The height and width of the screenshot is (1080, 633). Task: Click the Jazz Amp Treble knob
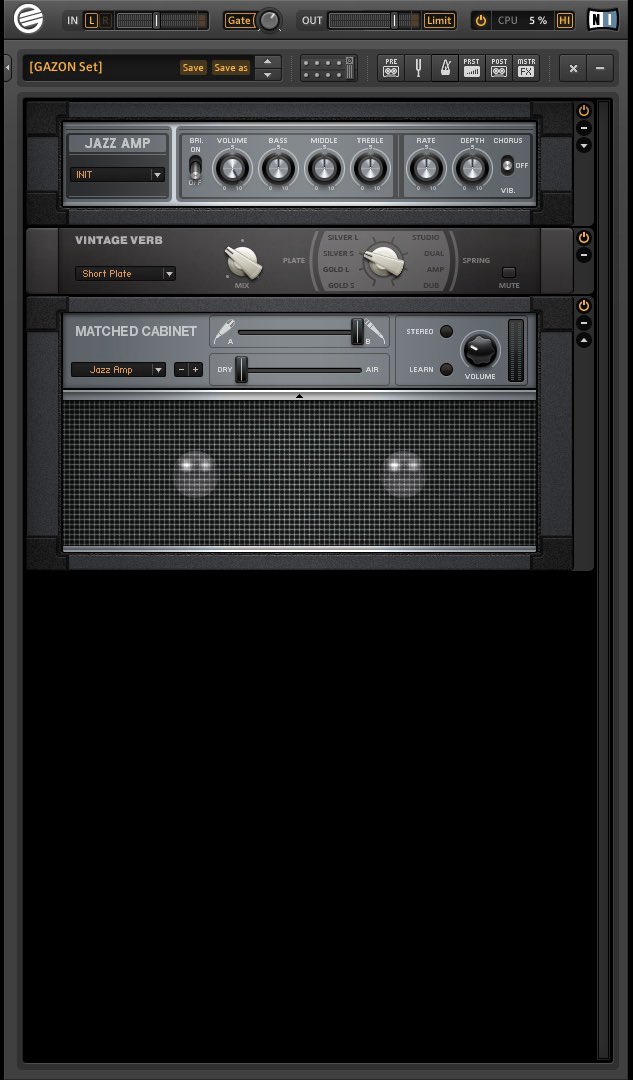[370, 167]
